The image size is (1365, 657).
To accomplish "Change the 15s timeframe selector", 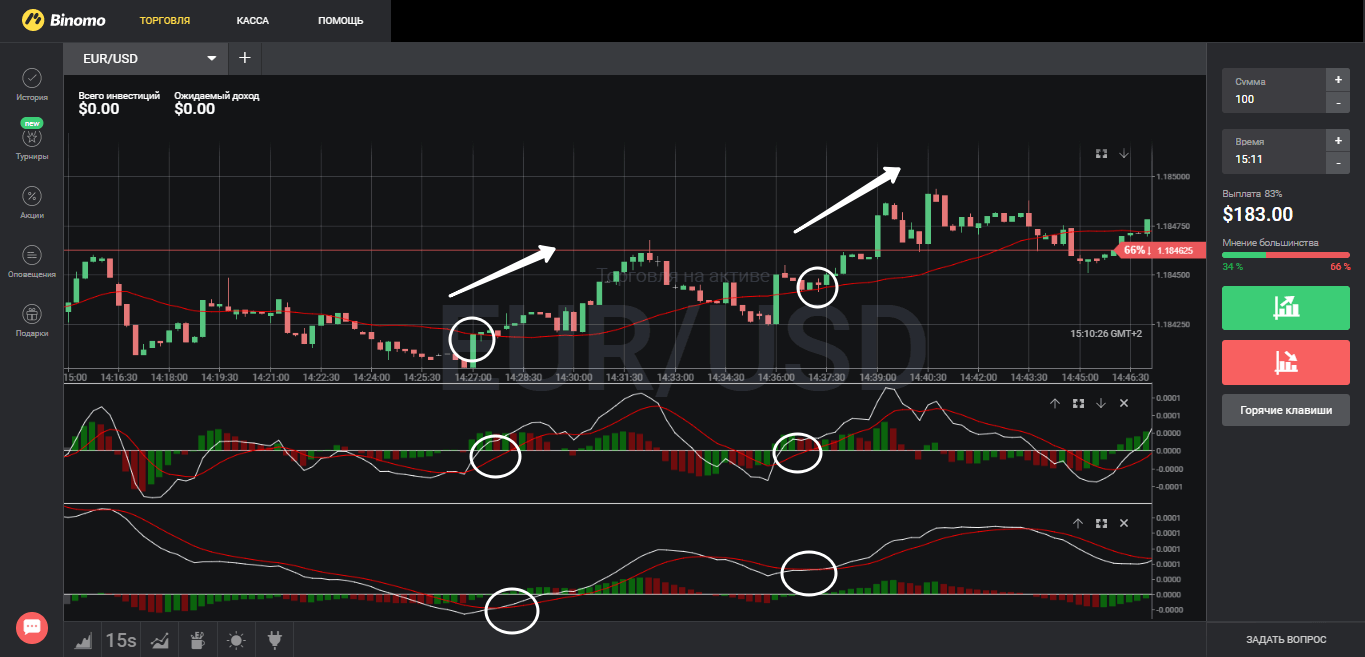I will tap(121, 640).
